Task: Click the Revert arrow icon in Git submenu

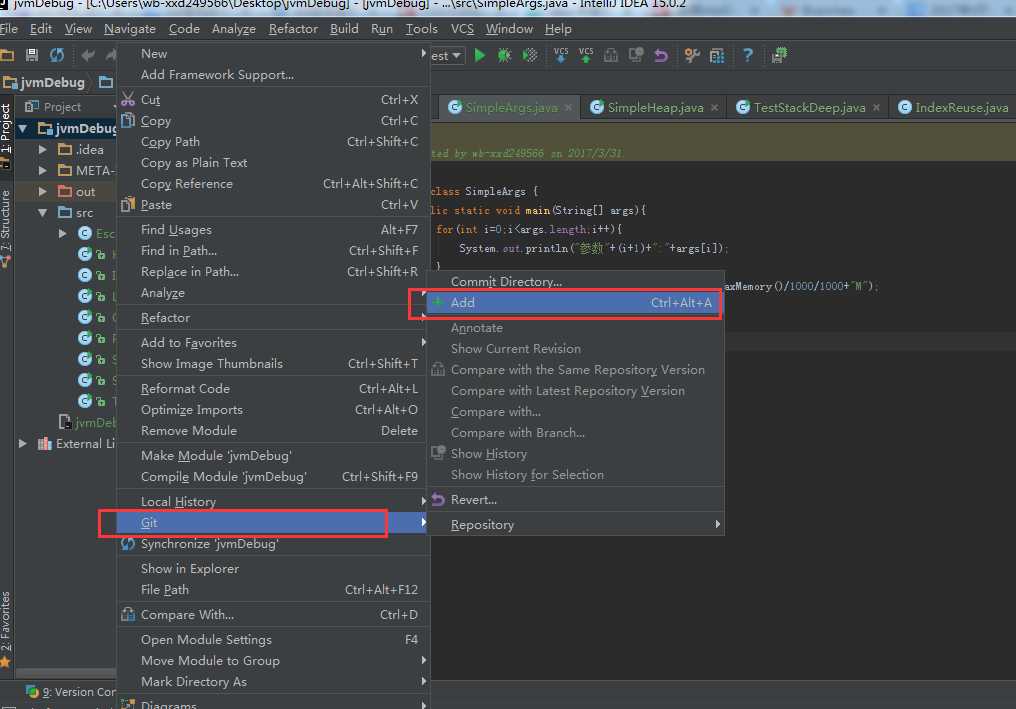Action: (x=438, y=500)
